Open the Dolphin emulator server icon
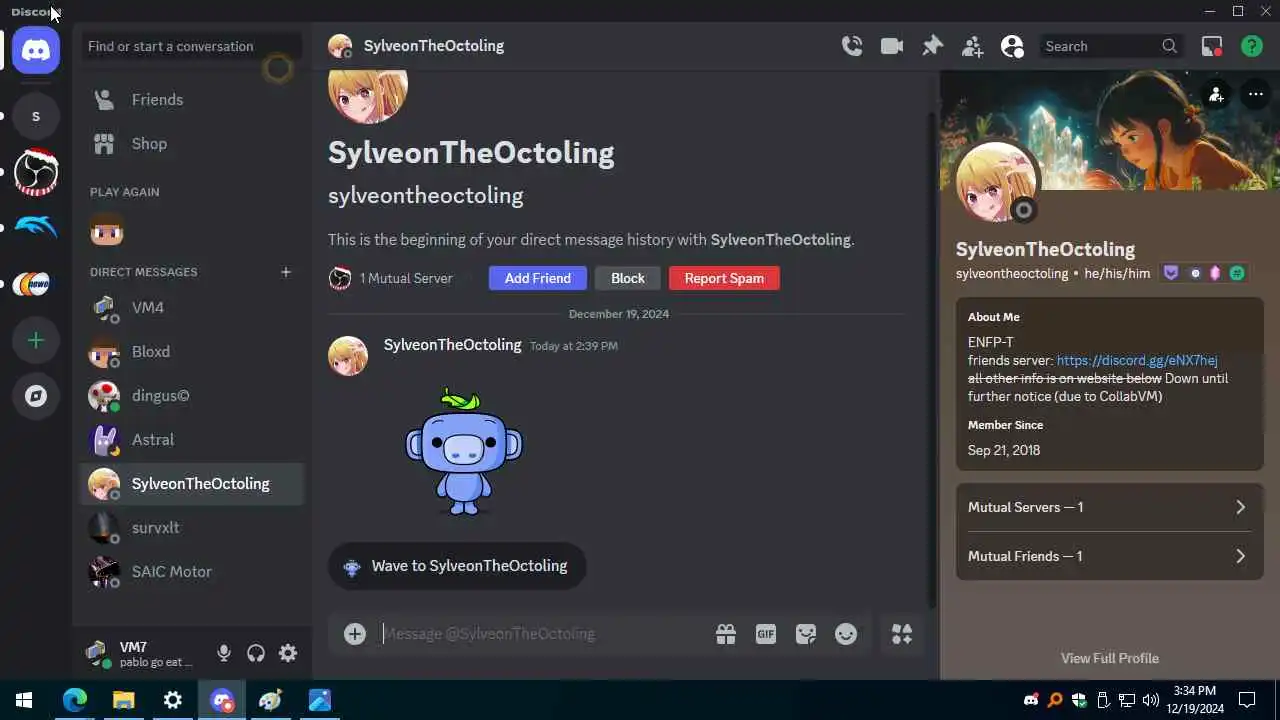 pos(36,228)
